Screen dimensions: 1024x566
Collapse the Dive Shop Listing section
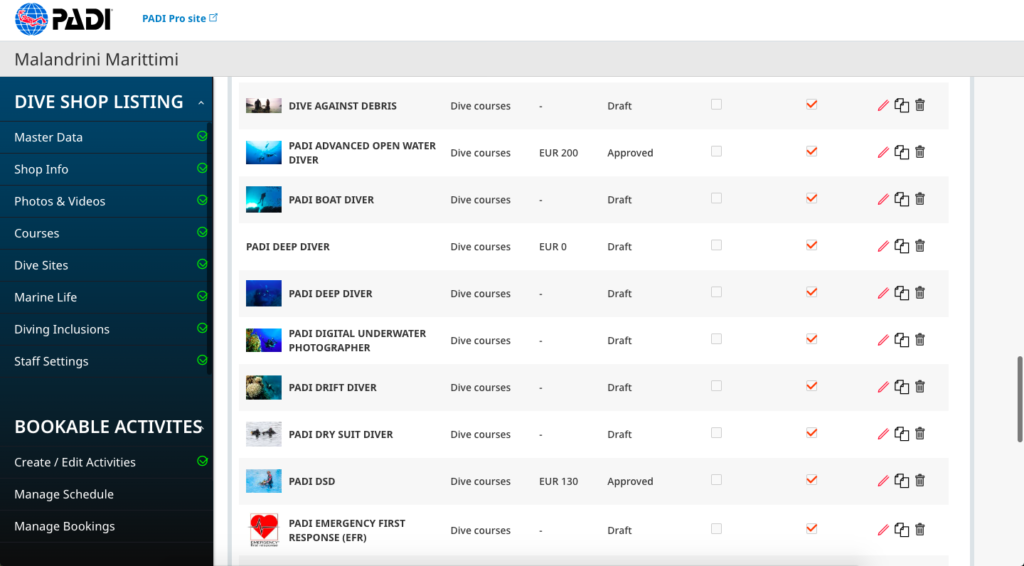[x=201, y=102]
